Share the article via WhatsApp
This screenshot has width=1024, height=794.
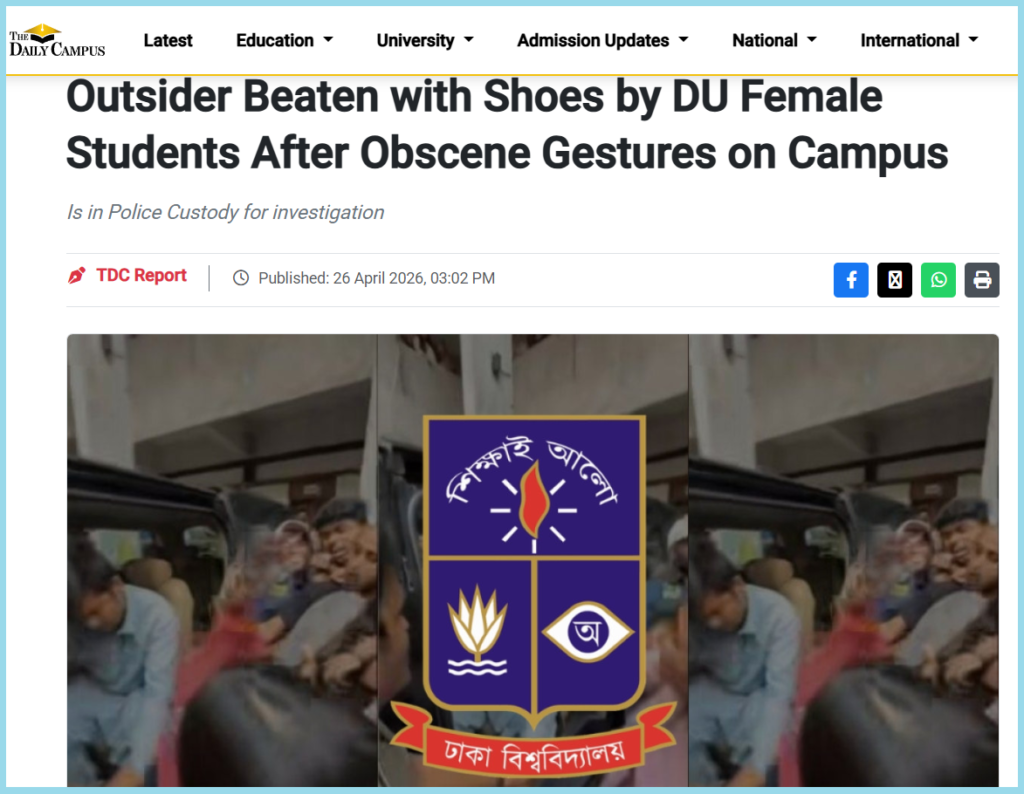pos(938,280)
